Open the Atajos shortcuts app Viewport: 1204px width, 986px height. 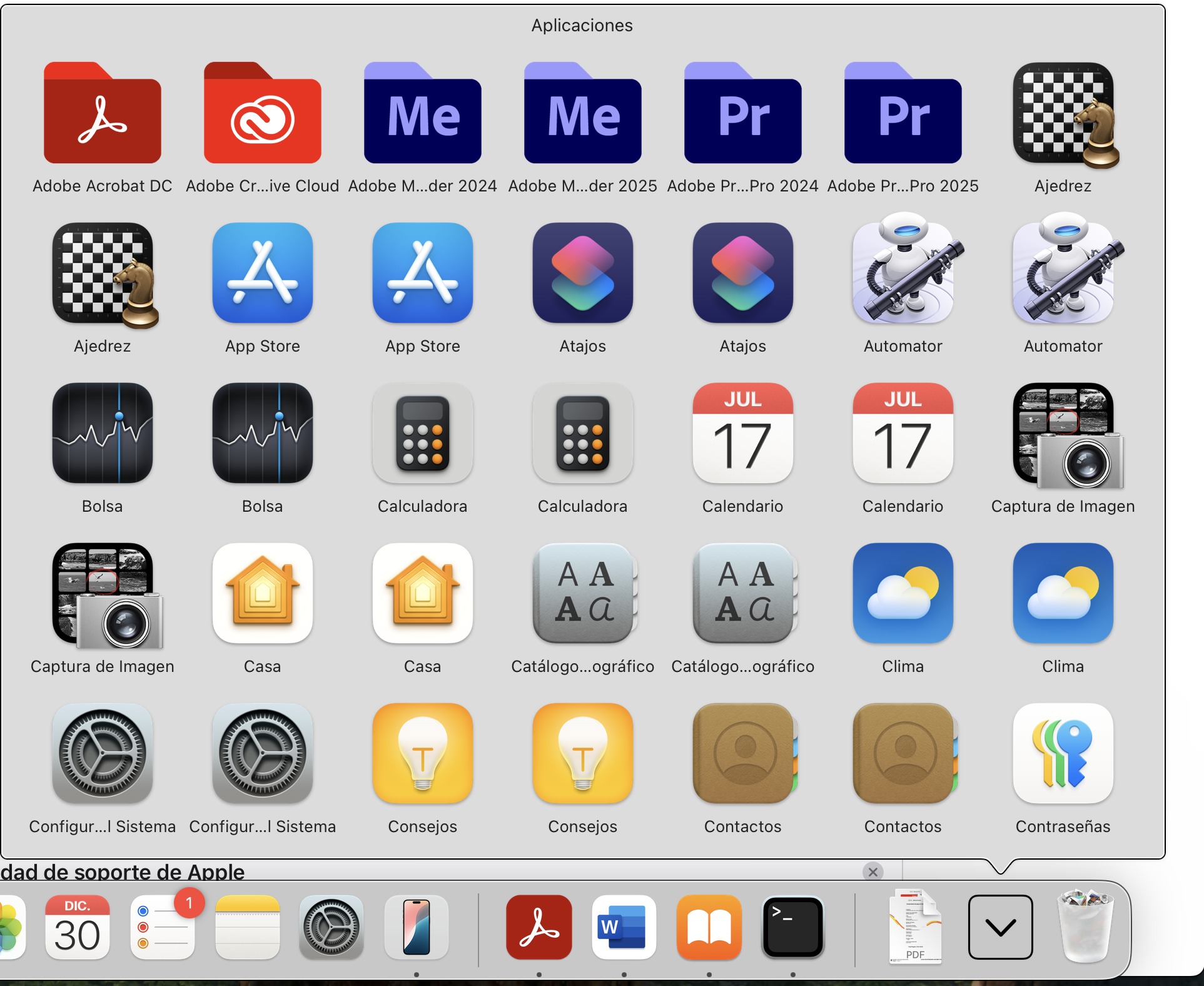[583, 274]
